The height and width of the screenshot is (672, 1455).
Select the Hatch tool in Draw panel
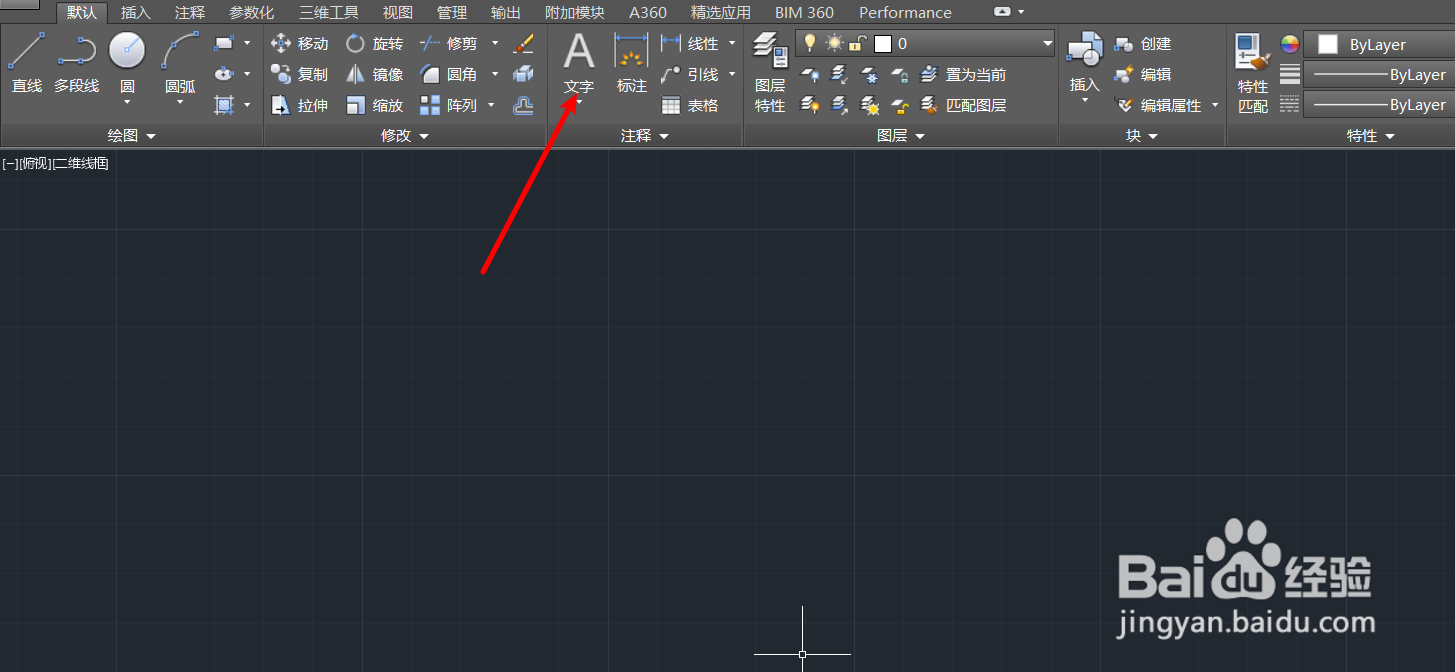click(x=223, y=104)
